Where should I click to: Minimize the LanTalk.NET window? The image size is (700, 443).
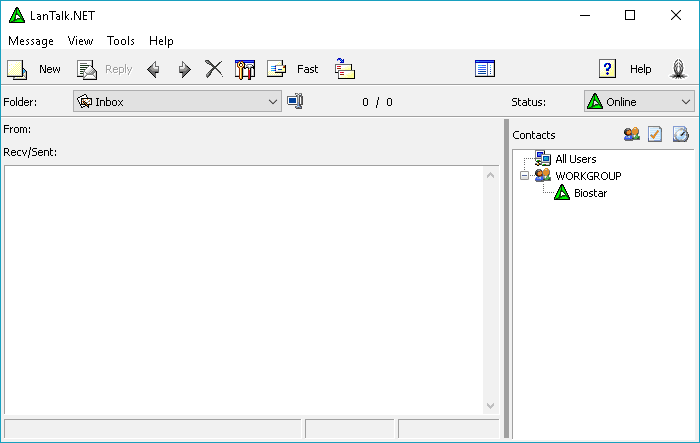tap(585, 15)
